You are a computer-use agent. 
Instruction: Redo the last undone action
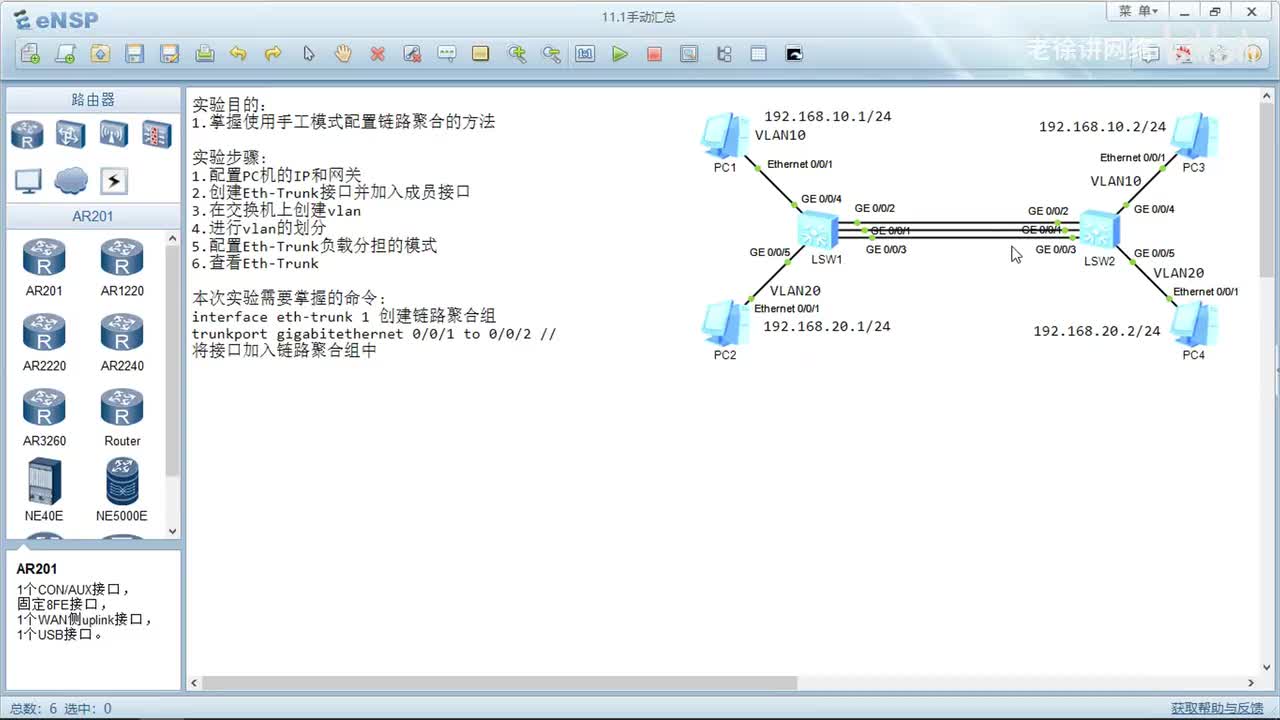coord(273,54)
